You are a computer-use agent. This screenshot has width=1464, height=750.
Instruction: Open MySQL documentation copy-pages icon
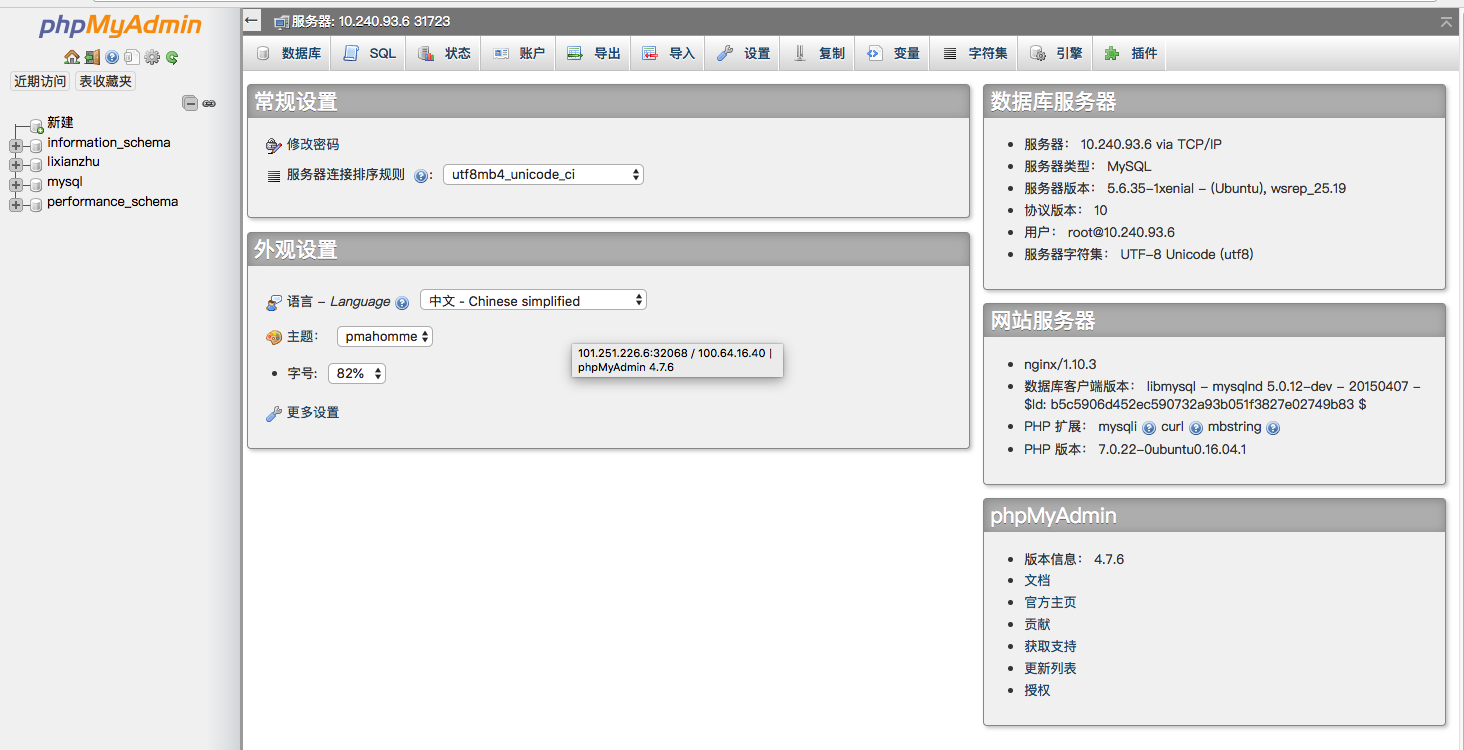click(132, 57)
